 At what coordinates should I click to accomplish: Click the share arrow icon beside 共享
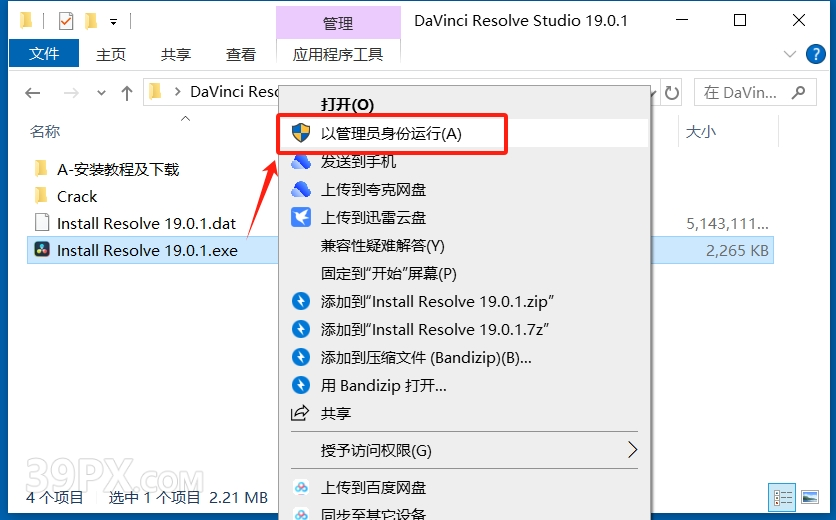pyautogui.click(x=300, y=413)
